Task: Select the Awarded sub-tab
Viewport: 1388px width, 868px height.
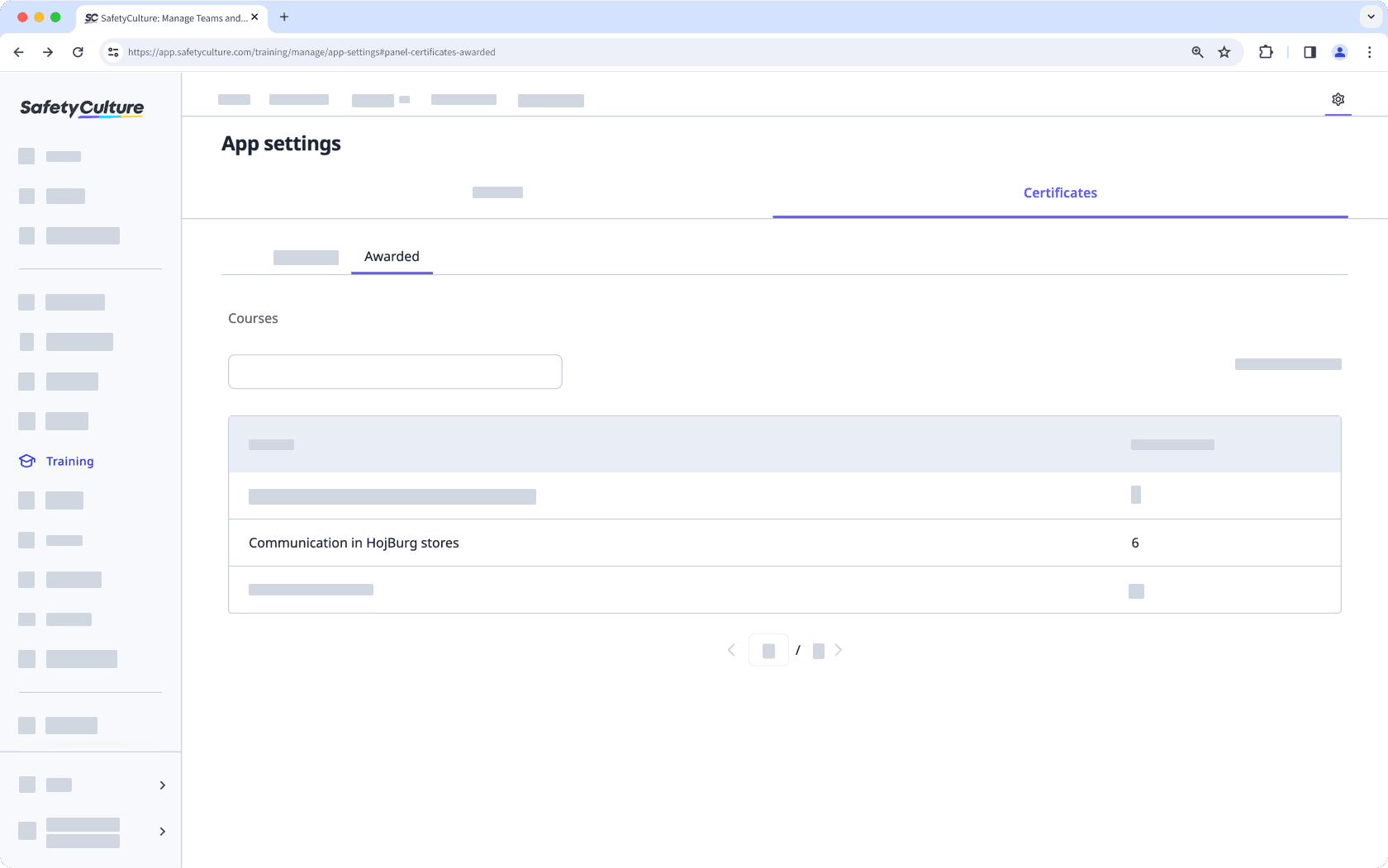Action: click(x=392, y=256)
